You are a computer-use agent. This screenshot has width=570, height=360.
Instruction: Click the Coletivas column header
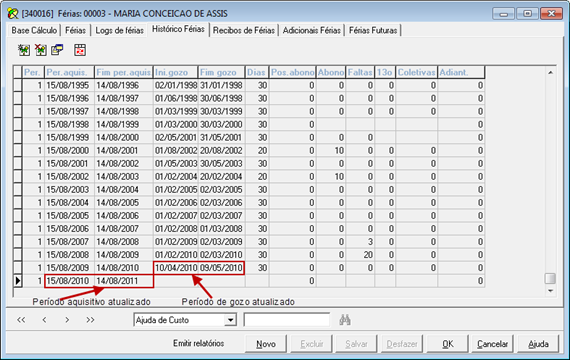[417, 72]
